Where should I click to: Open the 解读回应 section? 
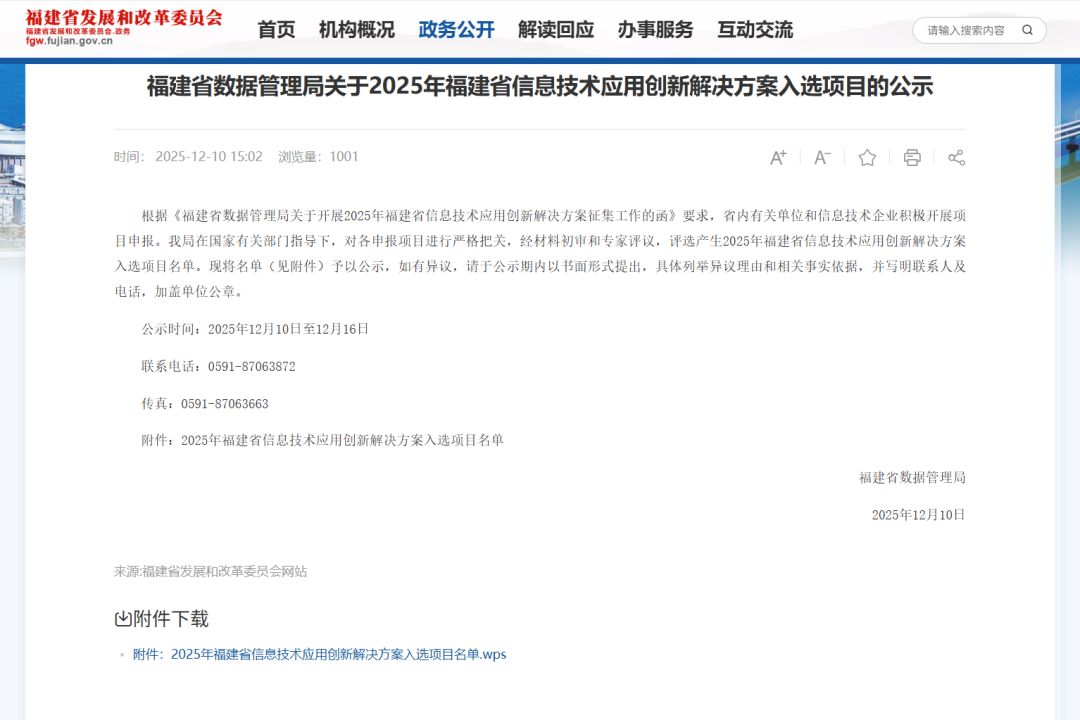[556, 30]
